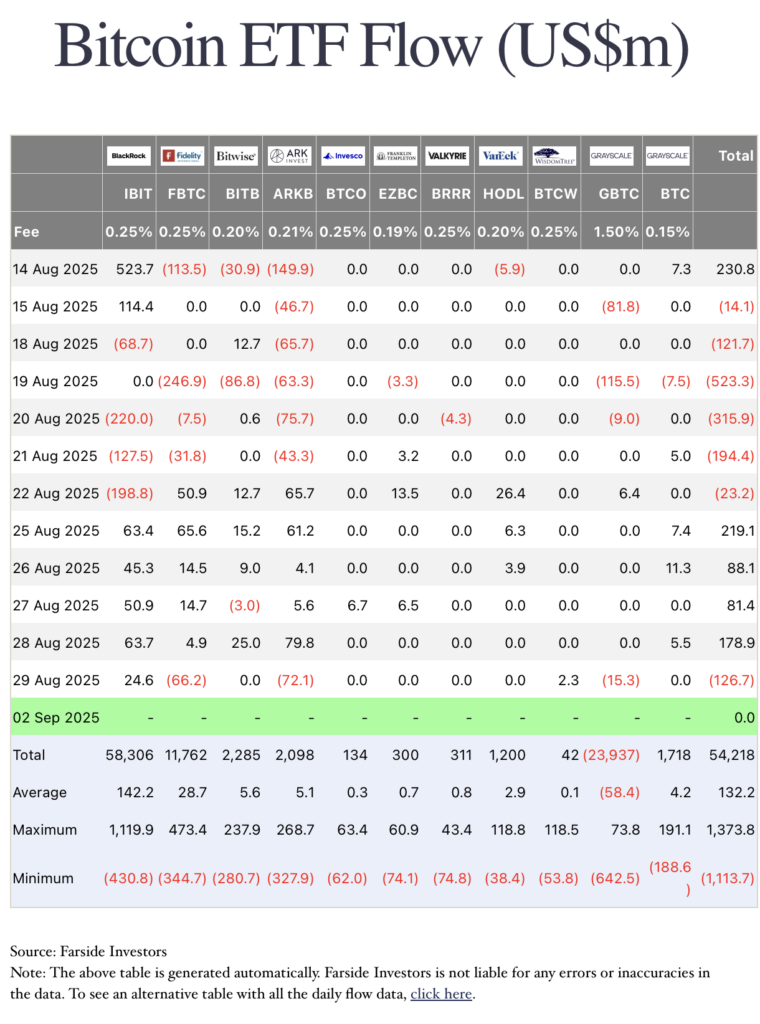This screenshot has height=1024, width=760.
Task: Select the 27 Aug 2025 date cell
Action: 55,605
